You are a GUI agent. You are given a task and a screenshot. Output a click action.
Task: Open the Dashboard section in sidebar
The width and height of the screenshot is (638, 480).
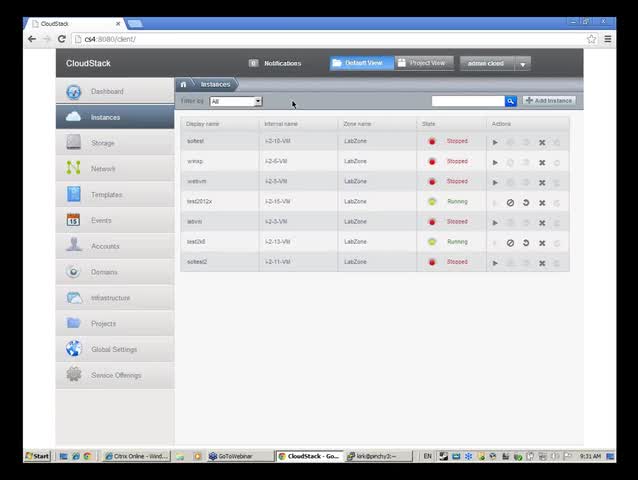[x=115, y=91]
